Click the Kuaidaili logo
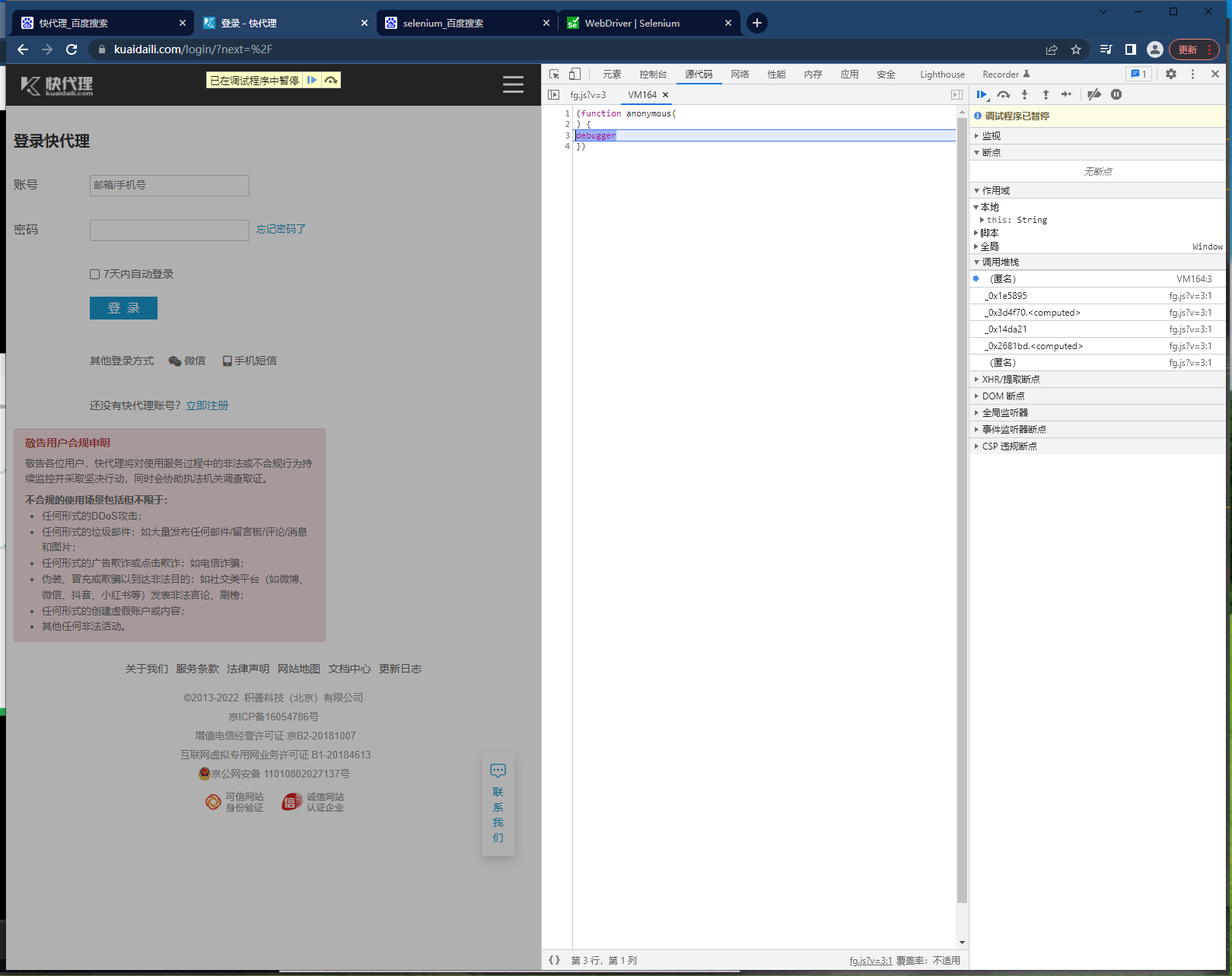Image resolution: width=1232 pixels, height=976 pixels. tap(57, 85)
